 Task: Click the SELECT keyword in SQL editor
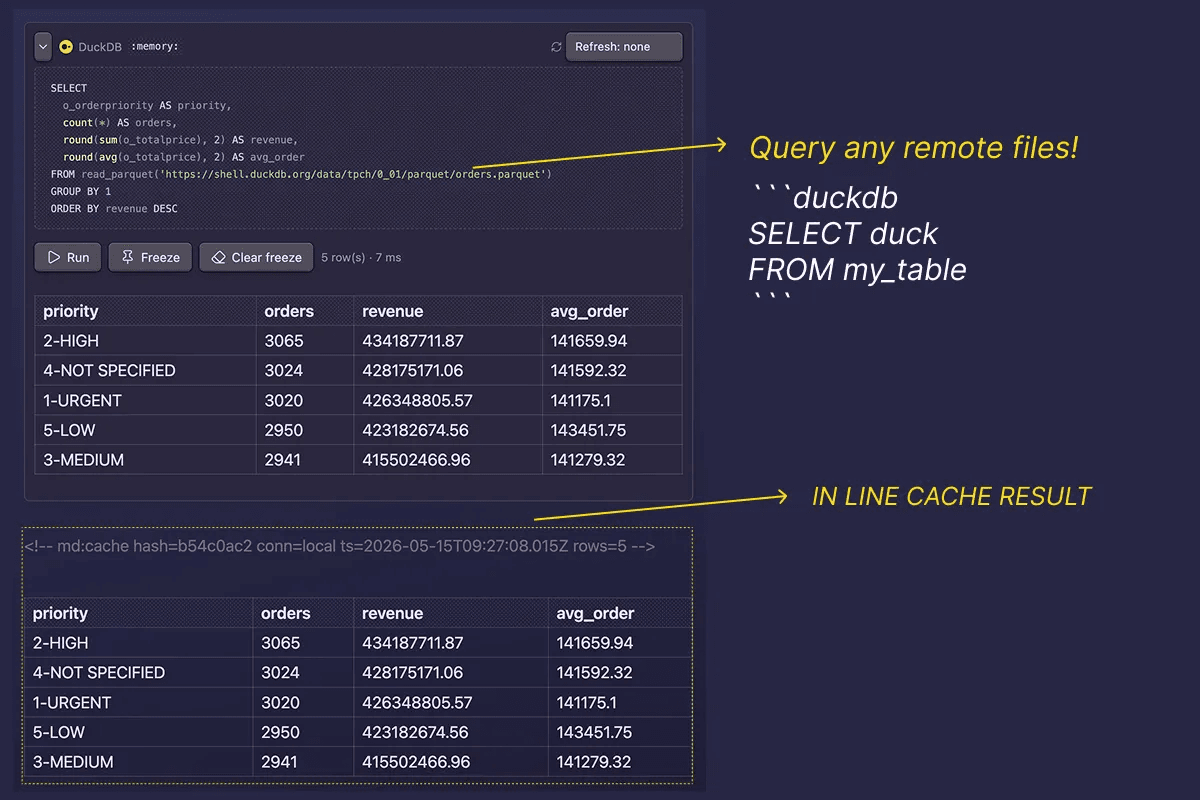click(x=69, y=88)
